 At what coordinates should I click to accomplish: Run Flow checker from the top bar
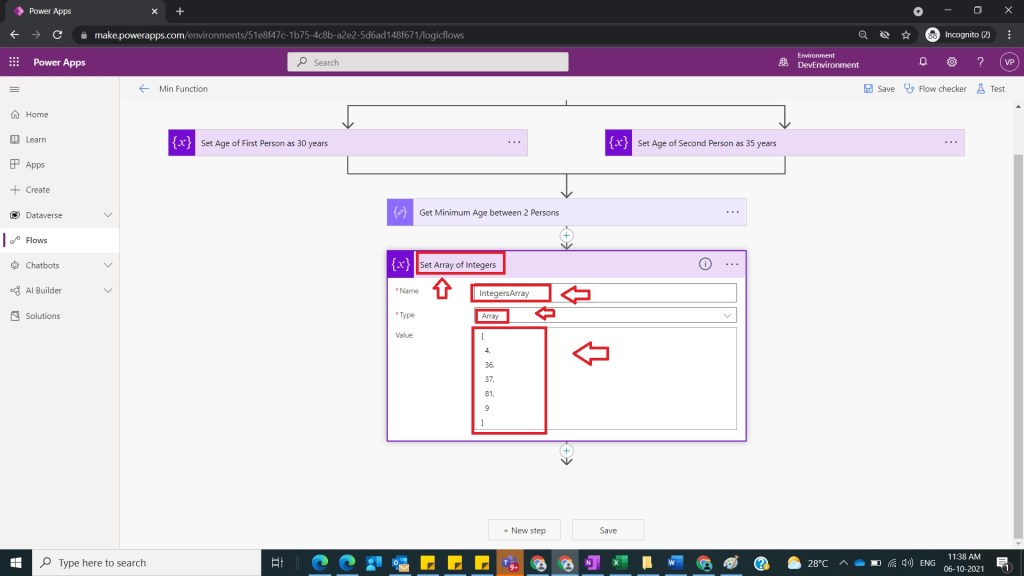click(935, 89)
